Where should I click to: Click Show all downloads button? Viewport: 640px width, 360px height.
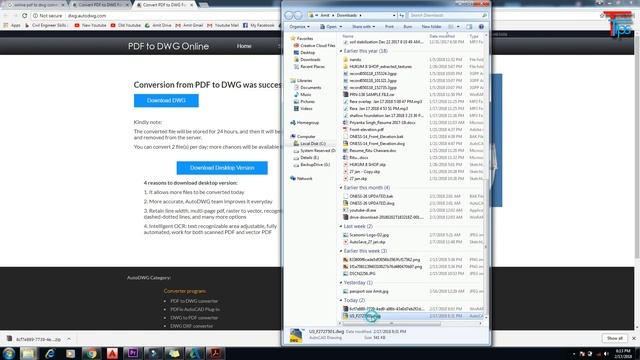615,338
